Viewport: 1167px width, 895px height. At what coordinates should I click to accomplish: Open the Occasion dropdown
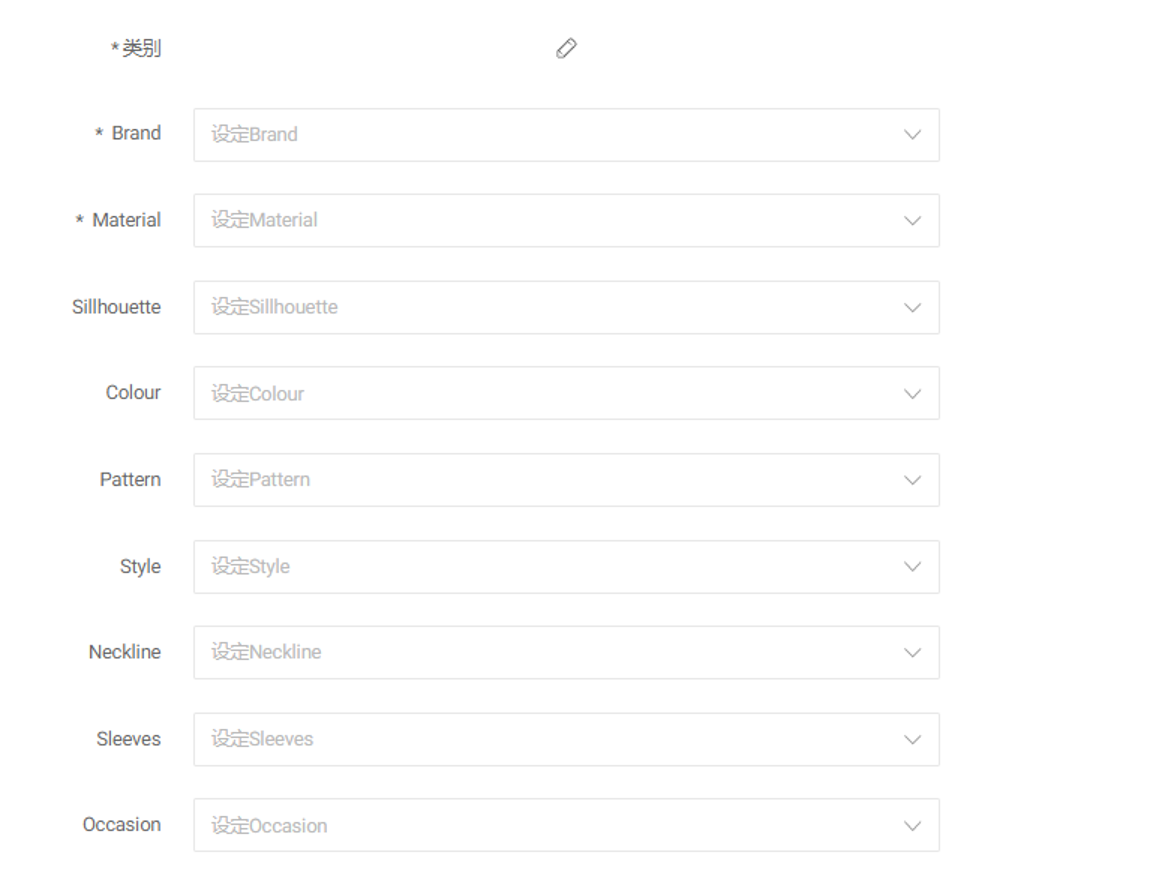[x=566, y=825]
